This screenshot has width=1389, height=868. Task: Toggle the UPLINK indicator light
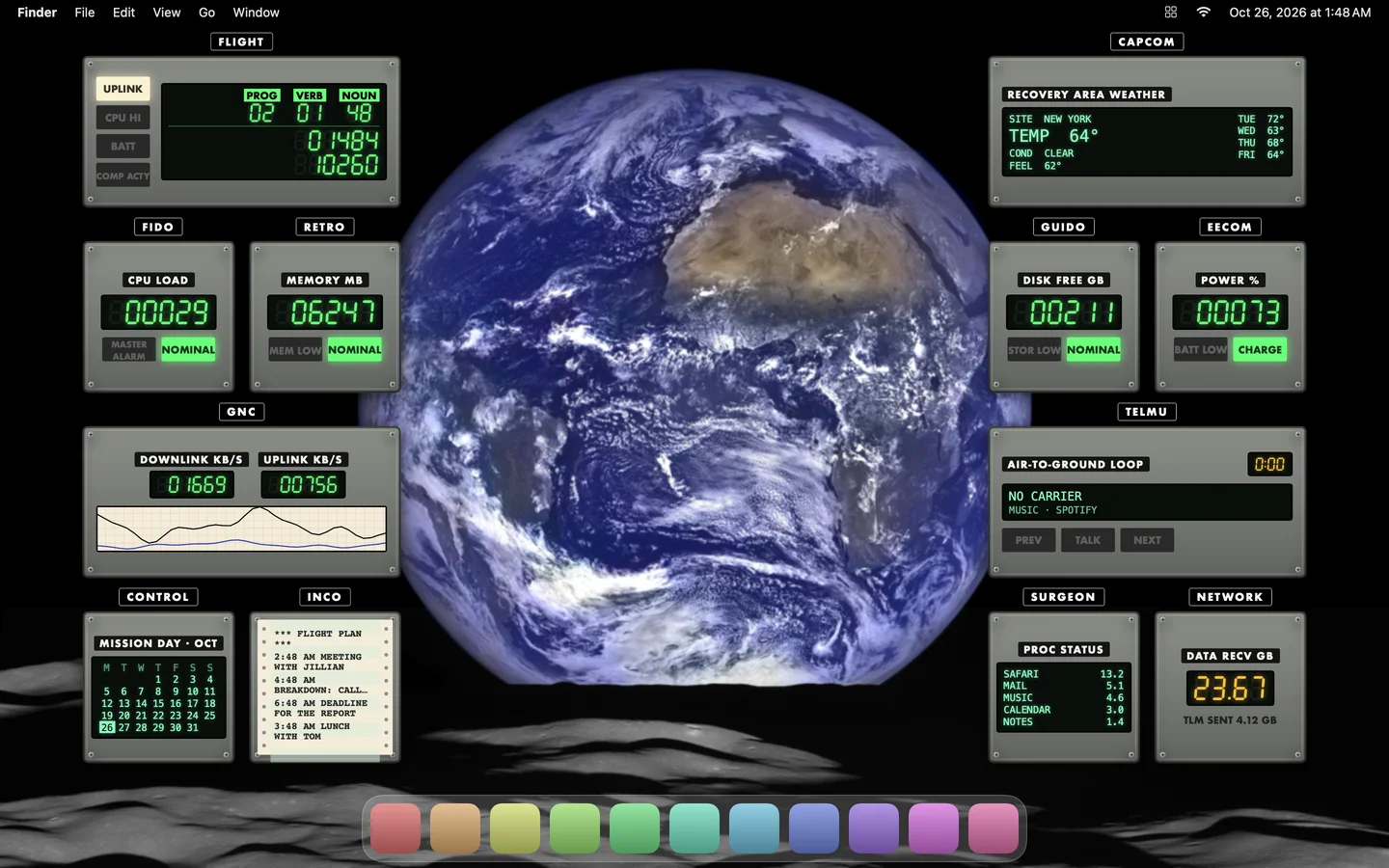(123, 89)
